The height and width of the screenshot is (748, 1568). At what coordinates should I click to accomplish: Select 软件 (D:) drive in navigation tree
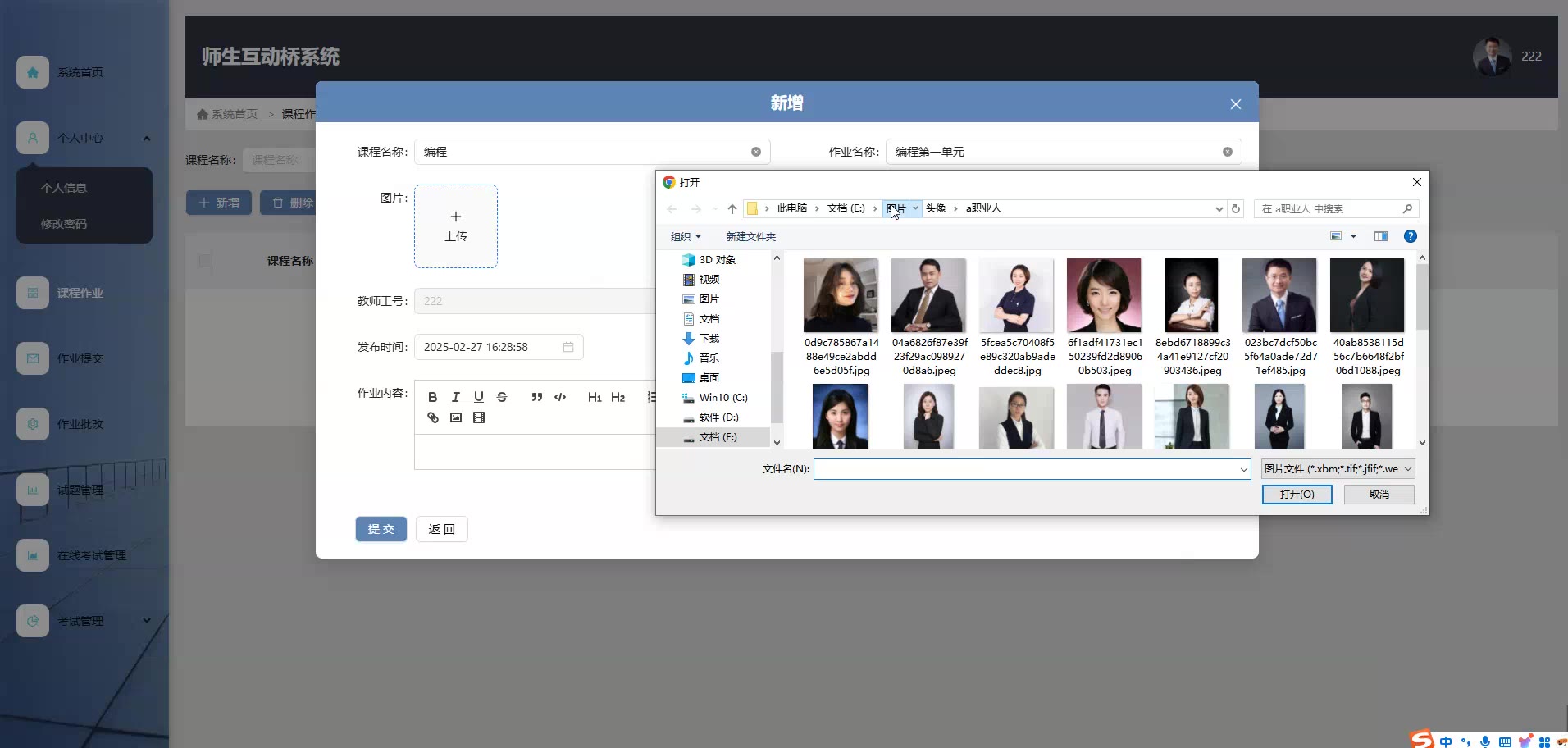pyautogui.click(x=711, y=417)
